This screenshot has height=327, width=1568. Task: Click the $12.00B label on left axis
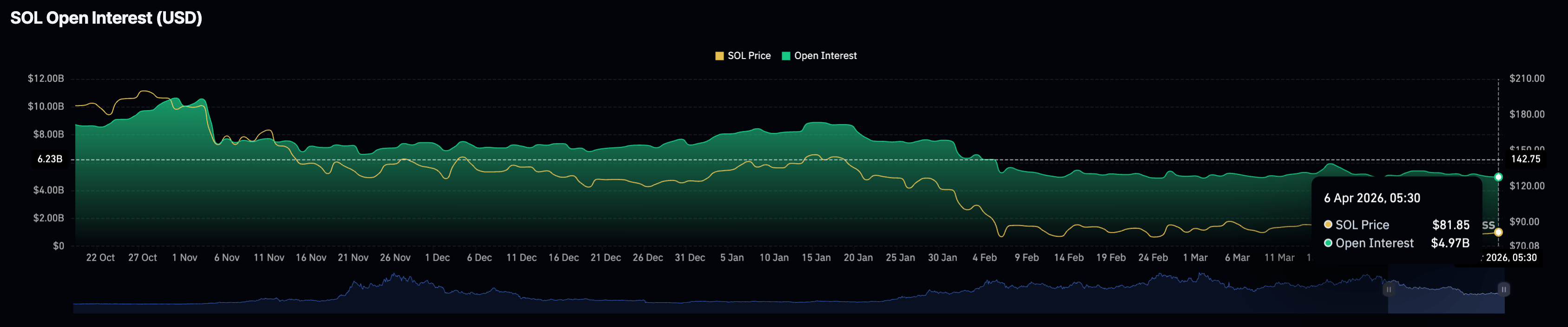pyautogui.click(x=46, y=78)
